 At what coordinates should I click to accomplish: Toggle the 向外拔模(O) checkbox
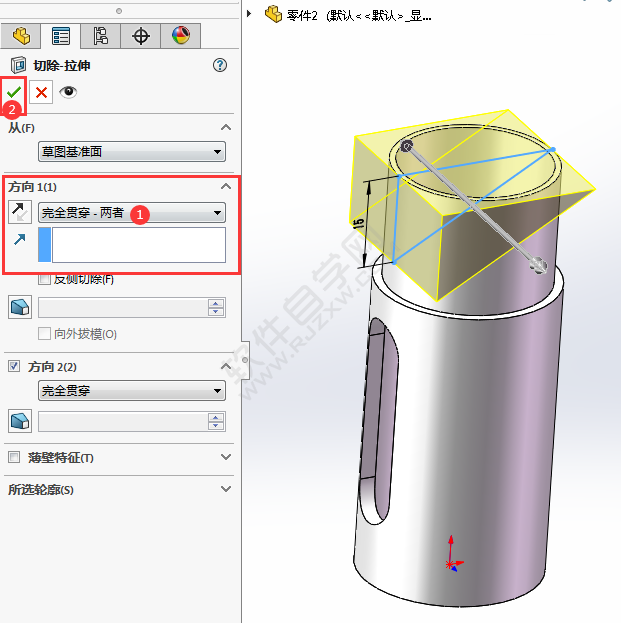click(x=44, y=333)
